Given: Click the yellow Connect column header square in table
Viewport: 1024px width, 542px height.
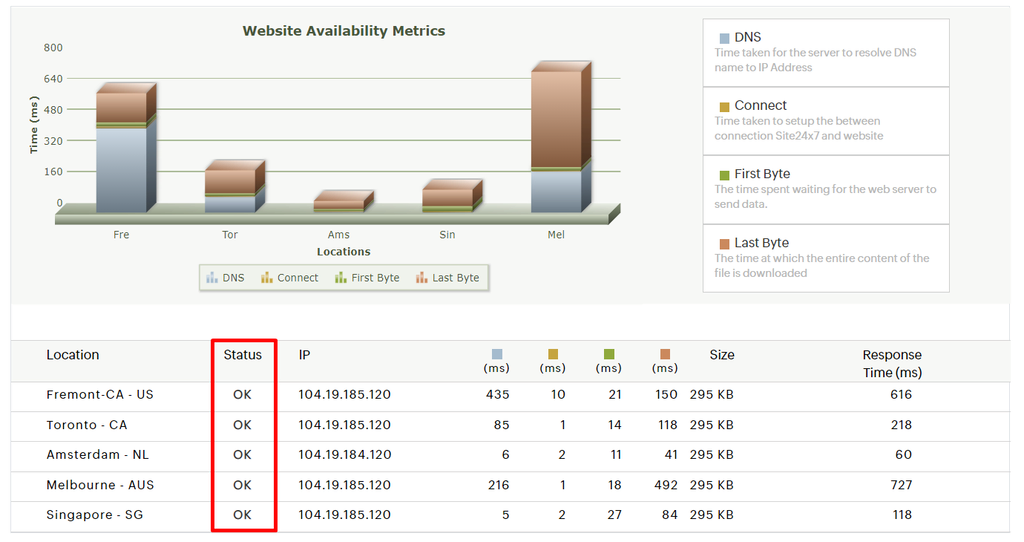Looking at the screenshot, I should (553, 354).
